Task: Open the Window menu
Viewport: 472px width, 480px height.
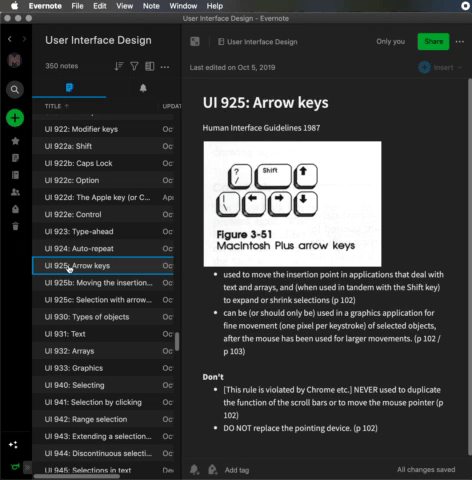Action: pos(183,6)
